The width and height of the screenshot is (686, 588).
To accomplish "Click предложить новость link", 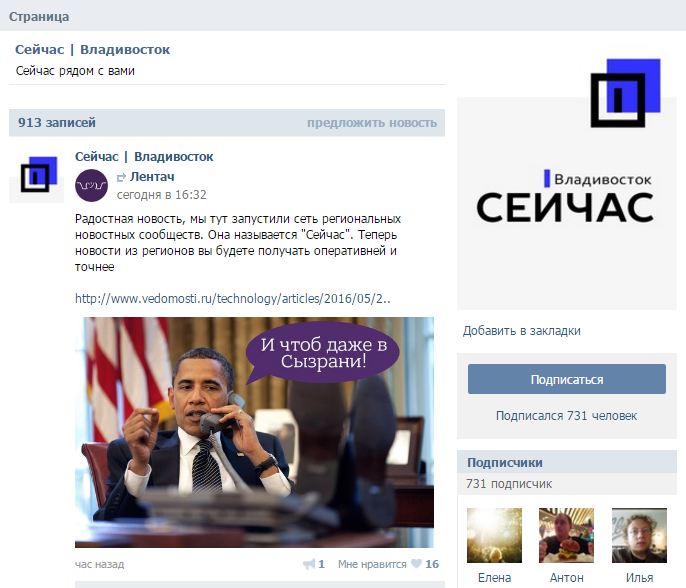I will (372, 123).
